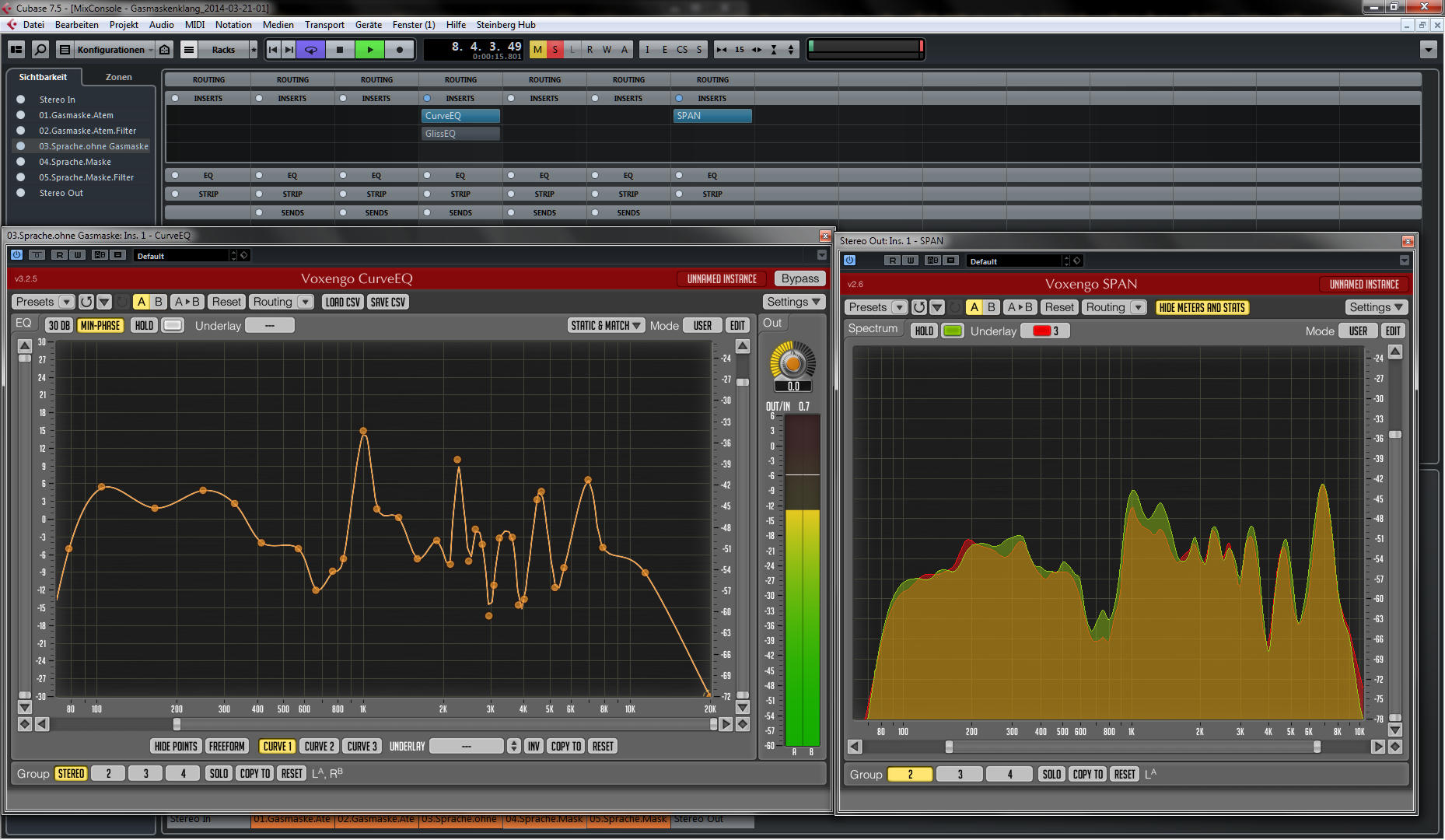This screenshot has height=840, width=1445.
Task: Toggle visibility dot for Stereo In
Action: coord(21,100)
